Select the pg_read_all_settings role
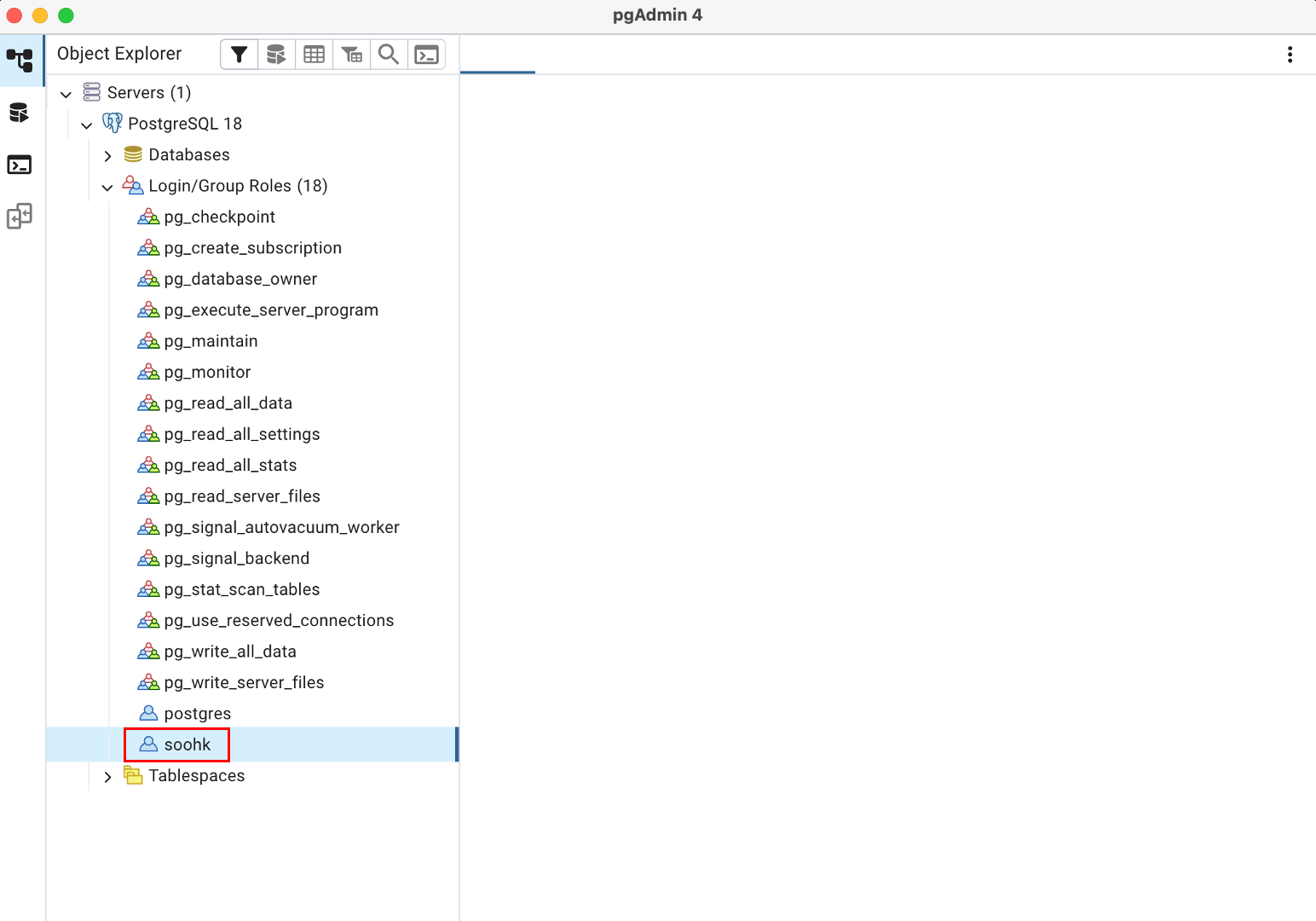Viewport: 1316px width, 921px height. tap(242, 434)
